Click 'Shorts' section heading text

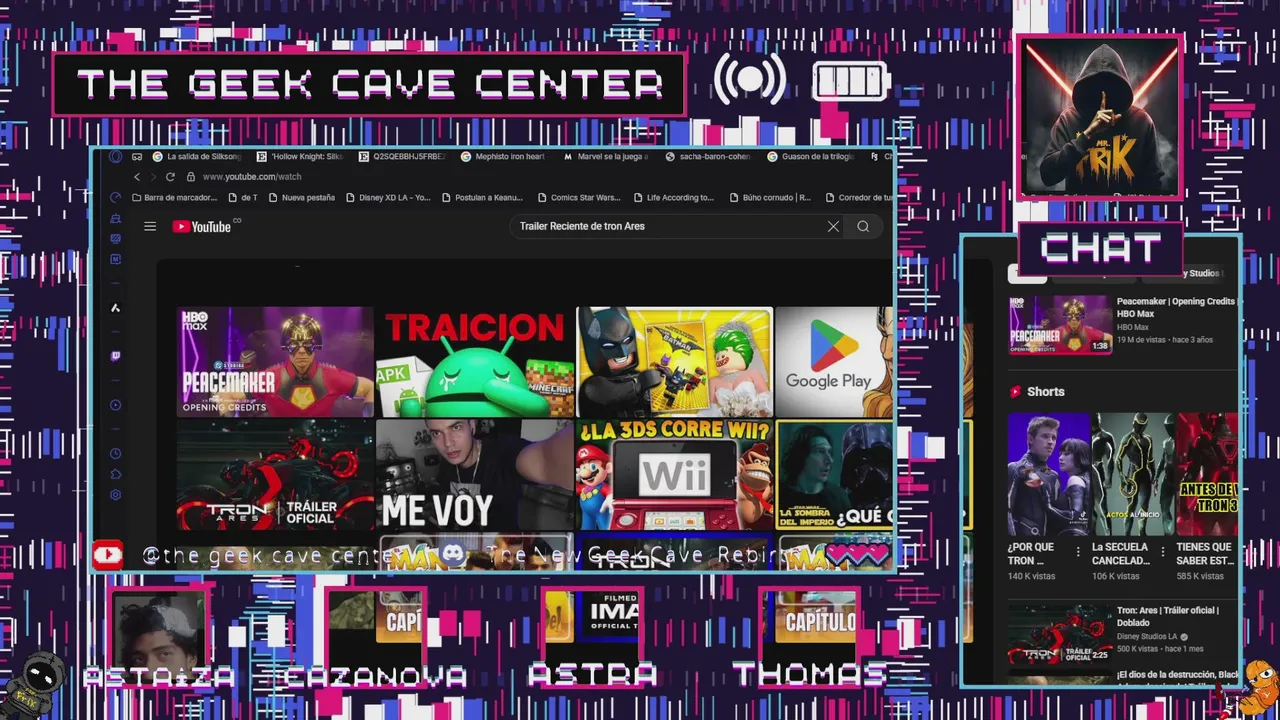click(1045, 392)
